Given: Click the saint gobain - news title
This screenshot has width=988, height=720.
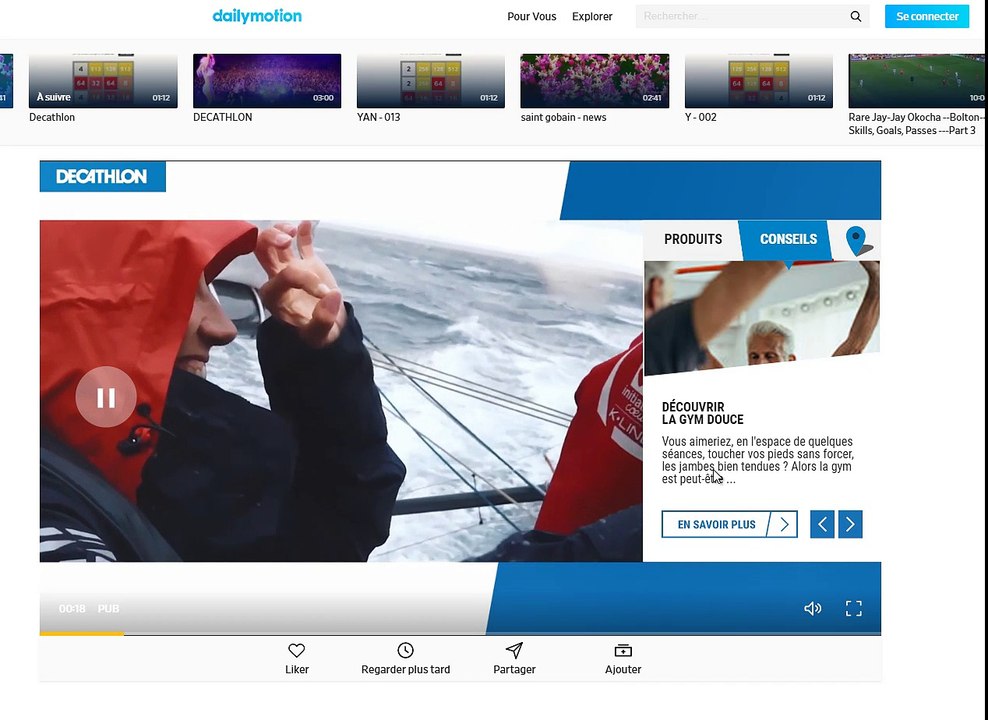Looking at the screenshot, I should (563, 117).
